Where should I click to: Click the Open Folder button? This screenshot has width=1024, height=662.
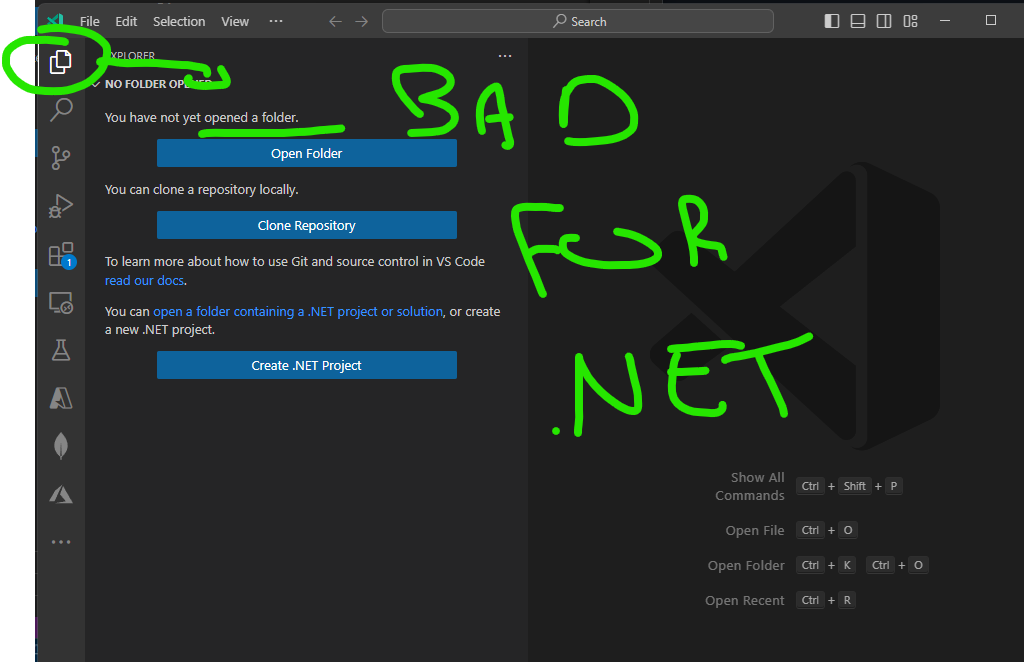pos(307,153)
